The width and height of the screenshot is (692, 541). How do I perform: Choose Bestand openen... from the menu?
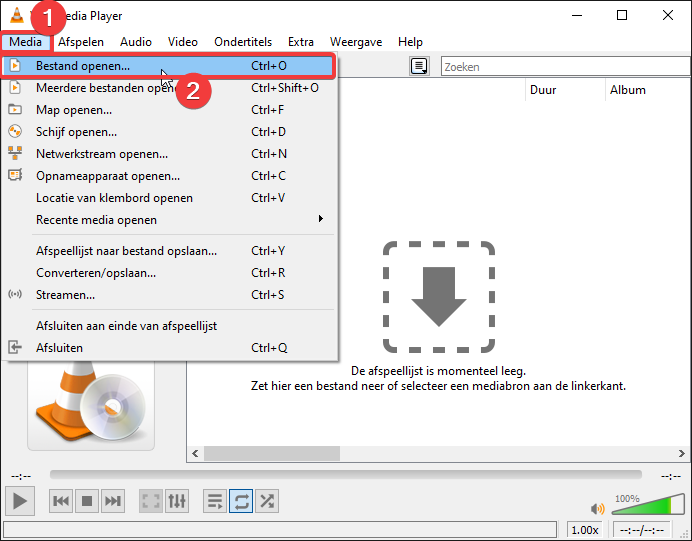[x=168, y=66]
